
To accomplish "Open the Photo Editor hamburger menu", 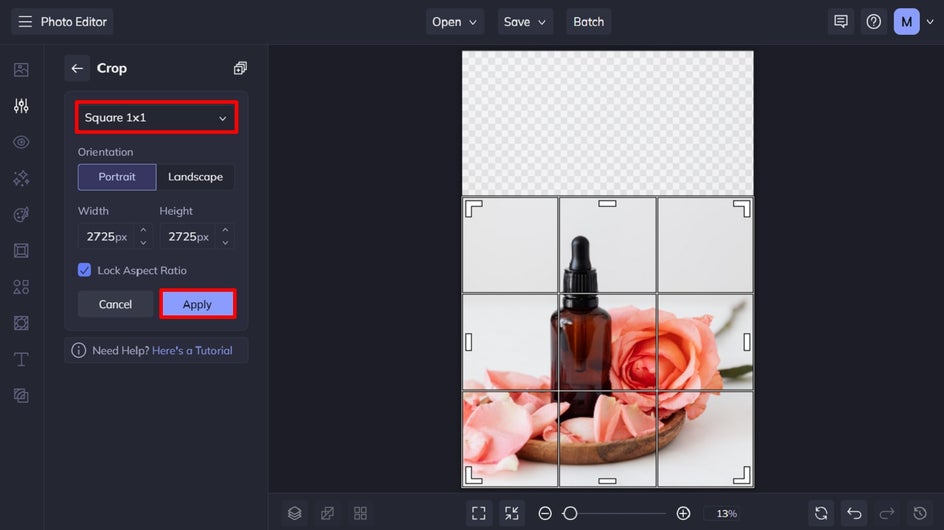I will [25, 22].
